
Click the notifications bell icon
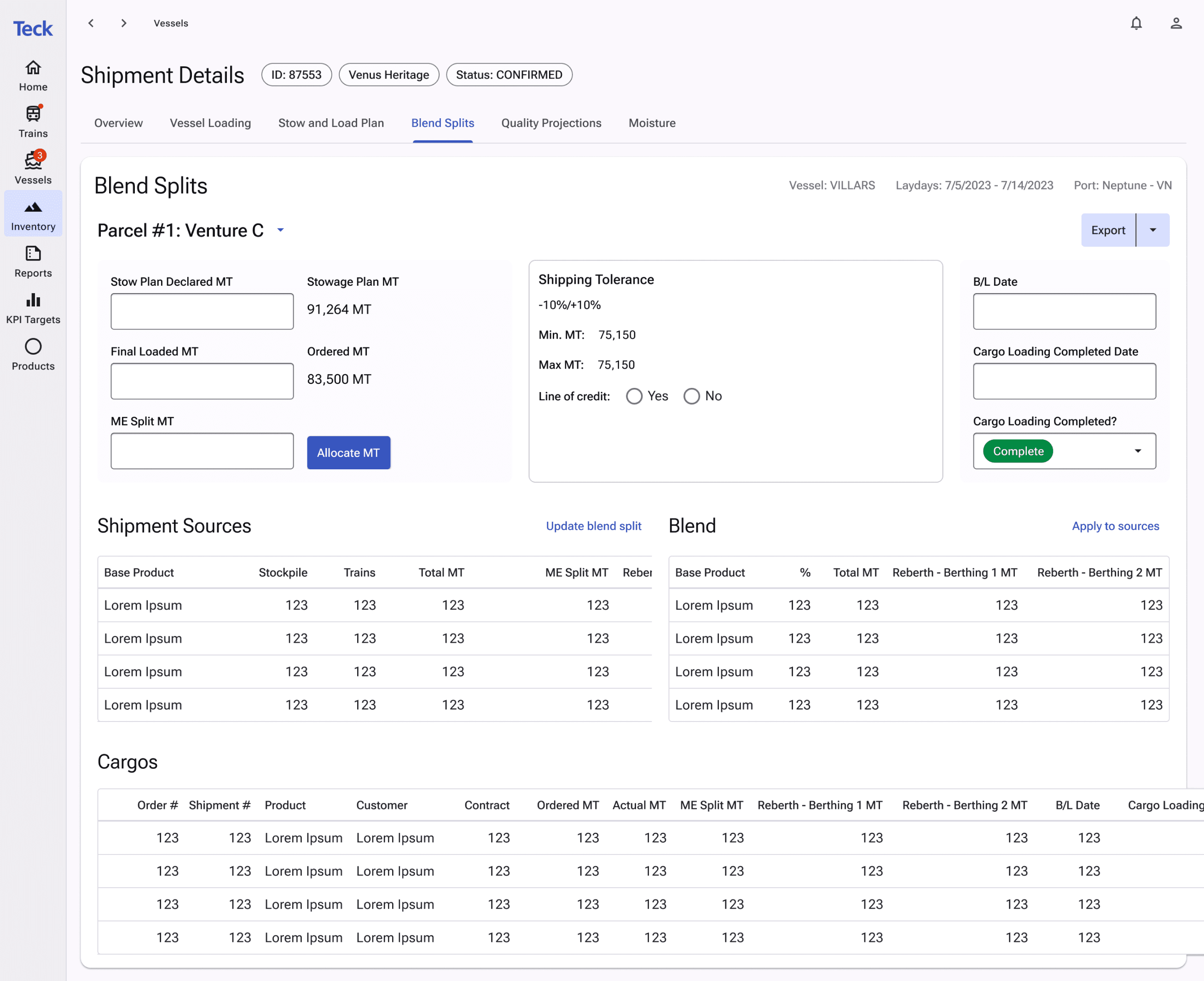[1136, 23]
